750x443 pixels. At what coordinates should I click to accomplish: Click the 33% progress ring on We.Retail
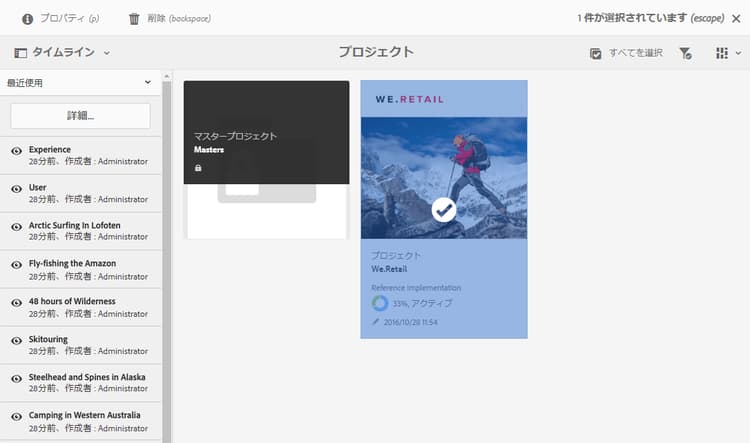380,303
